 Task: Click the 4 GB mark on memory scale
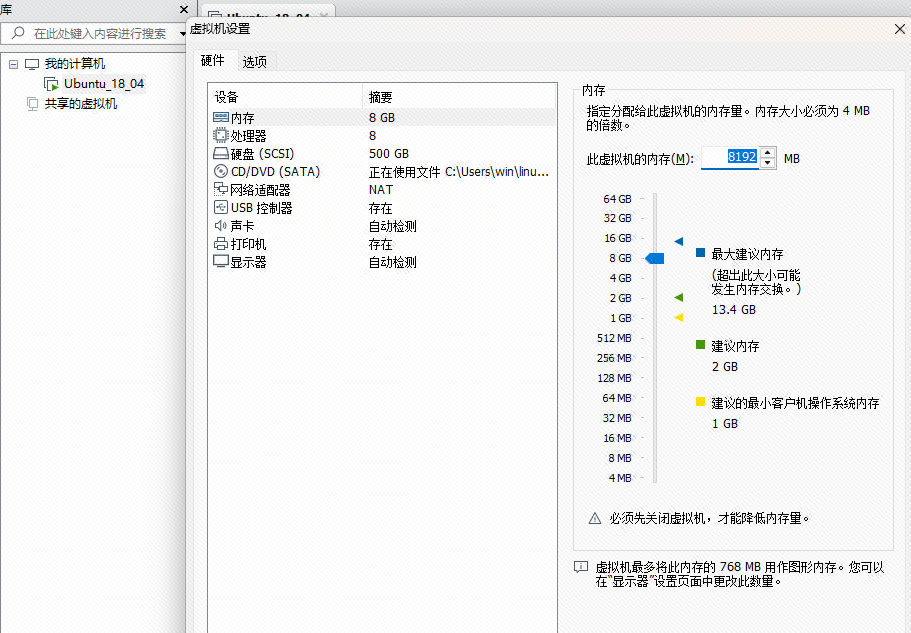[620, 278]
